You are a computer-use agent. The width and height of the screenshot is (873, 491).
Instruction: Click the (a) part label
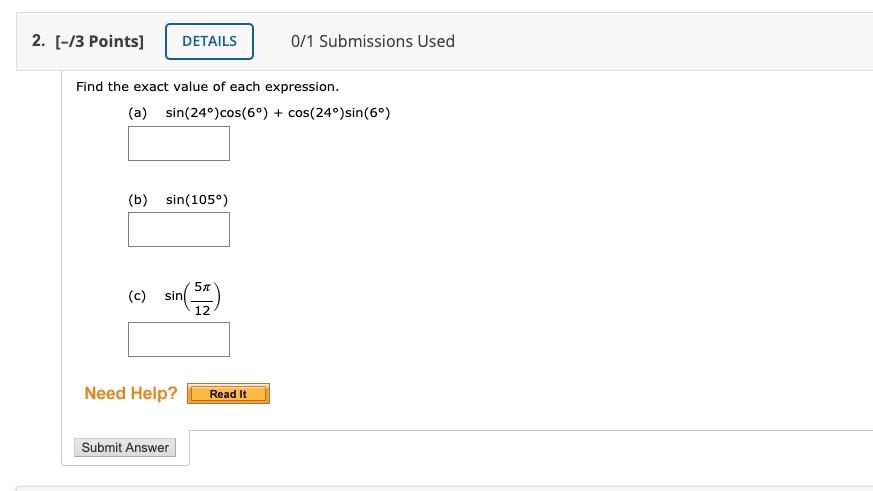point(138,112)
